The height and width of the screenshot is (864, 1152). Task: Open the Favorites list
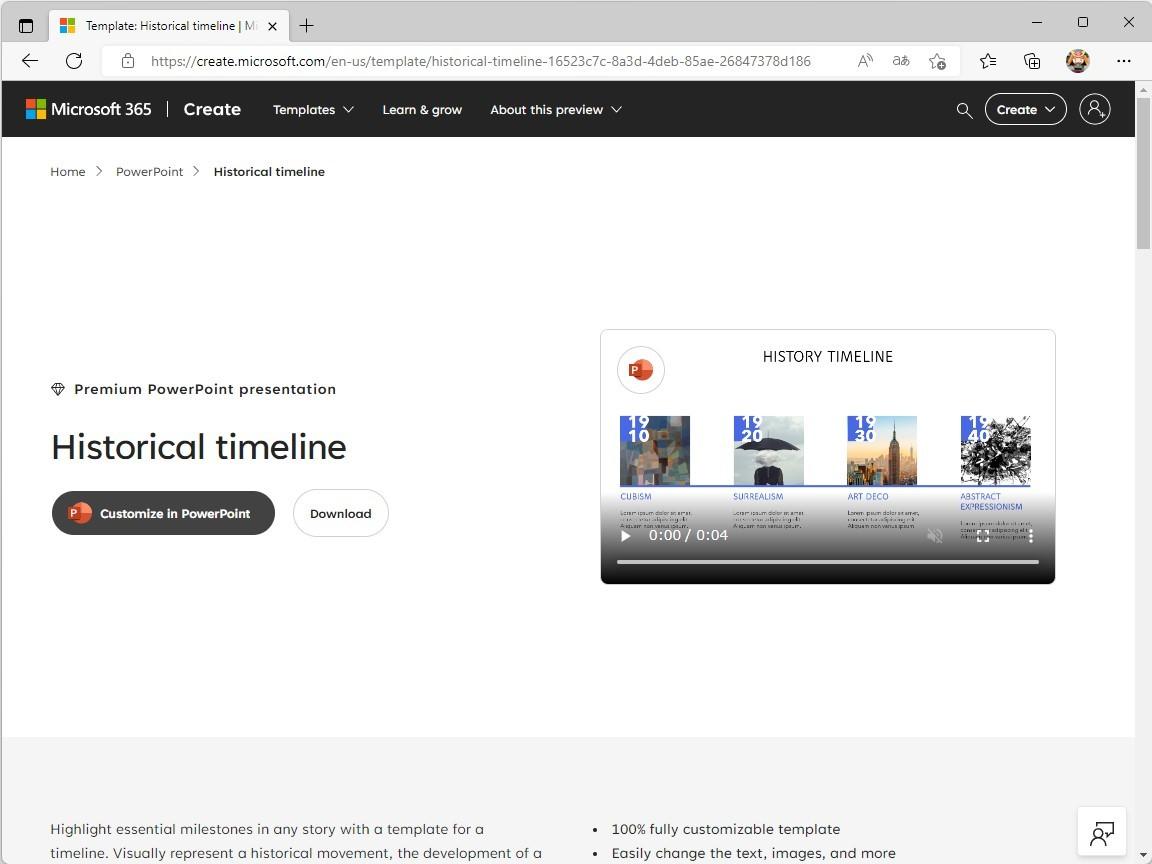click(988, 61)
